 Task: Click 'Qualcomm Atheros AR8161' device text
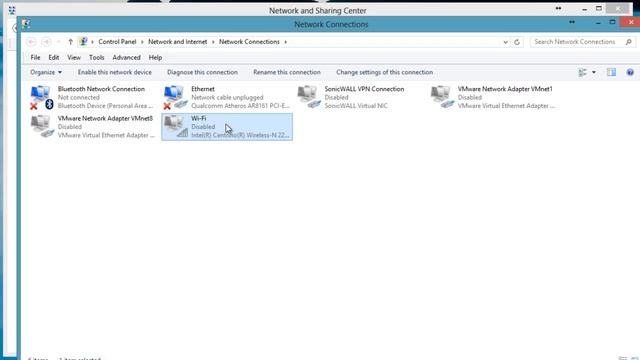(x=240, y=106)
